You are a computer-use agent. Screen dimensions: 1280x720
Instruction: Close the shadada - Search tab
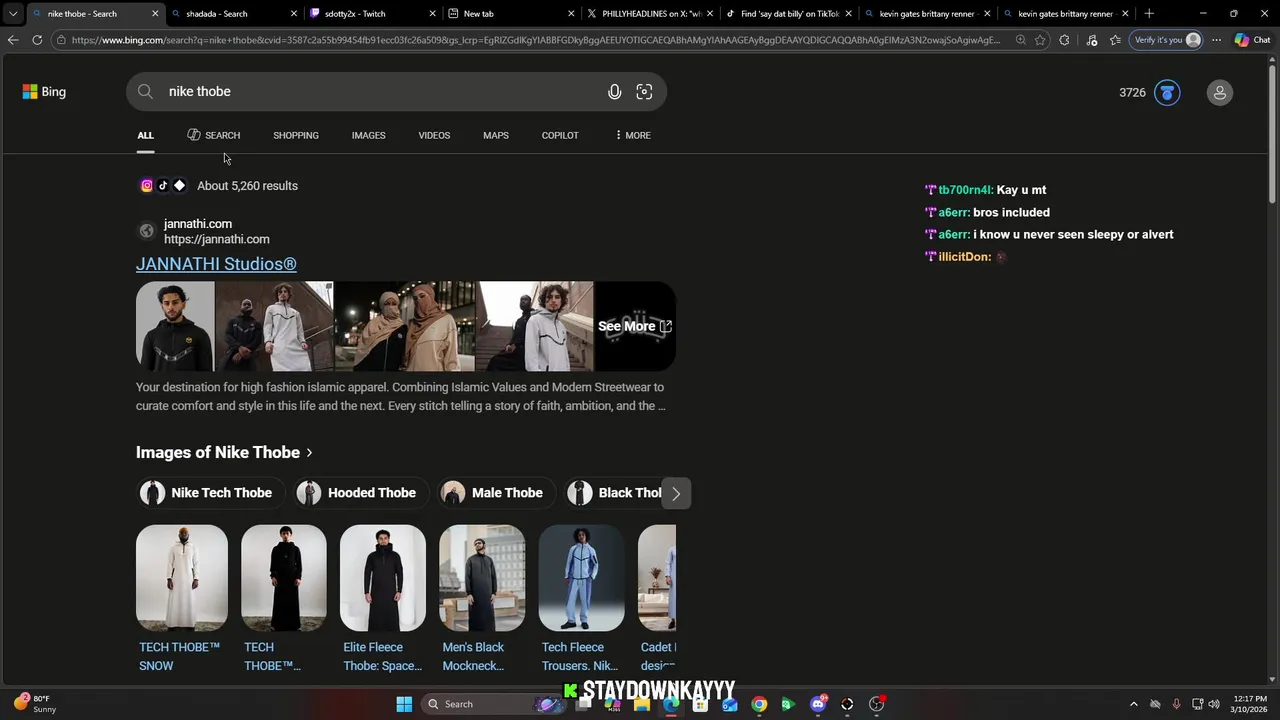[294, 14]
